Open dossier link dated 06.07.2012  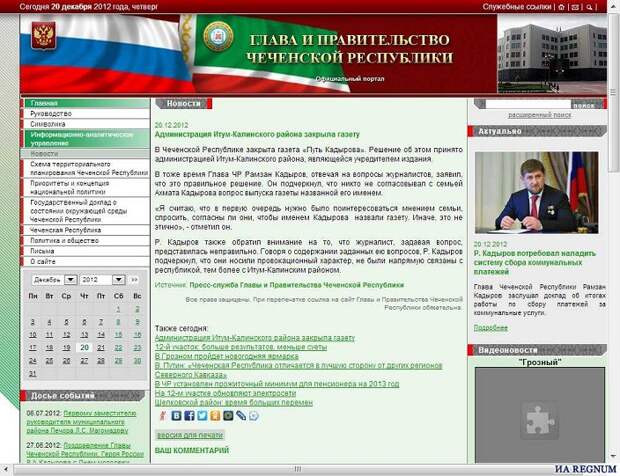pyautogui.click(x=81, y=422)
